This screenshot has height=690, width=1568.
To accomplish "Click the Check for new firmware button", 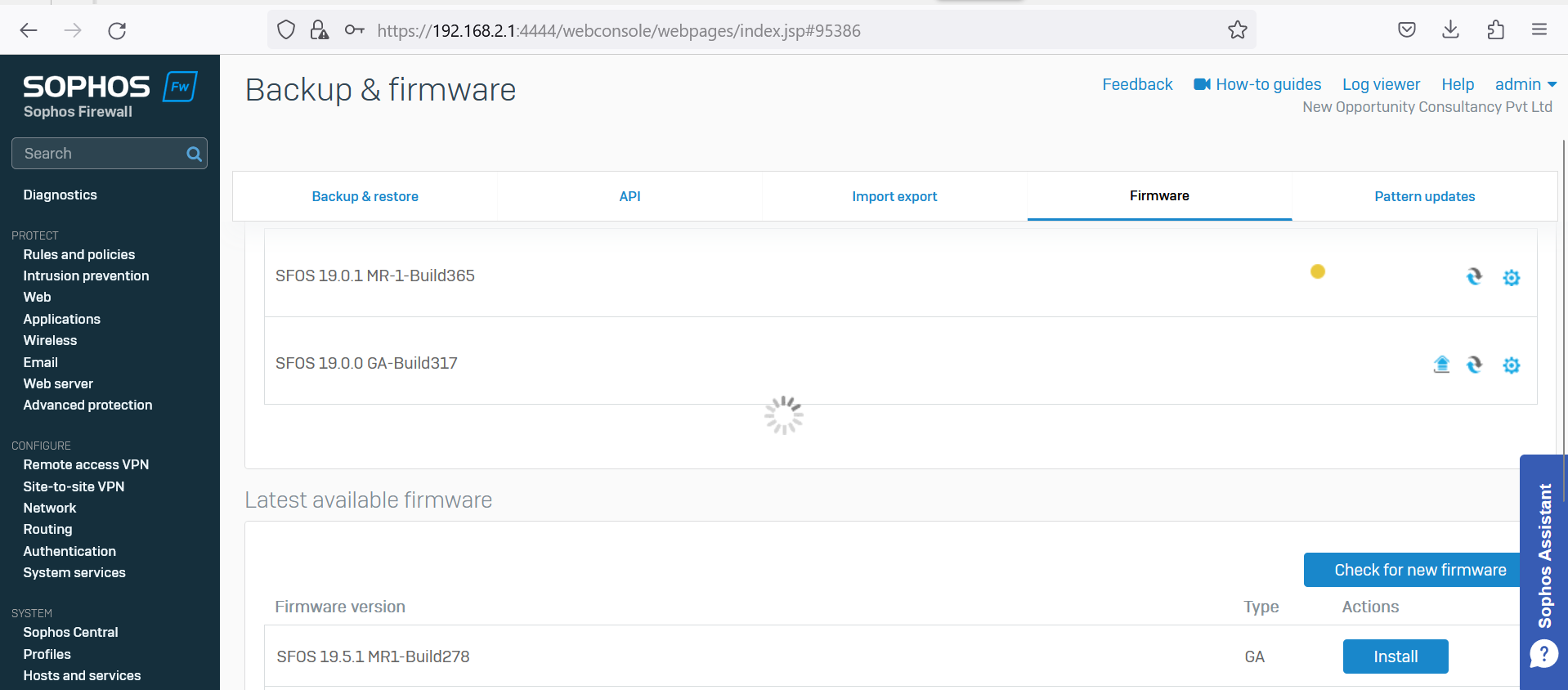I will pyautogui.click(x=1419, y=570).
